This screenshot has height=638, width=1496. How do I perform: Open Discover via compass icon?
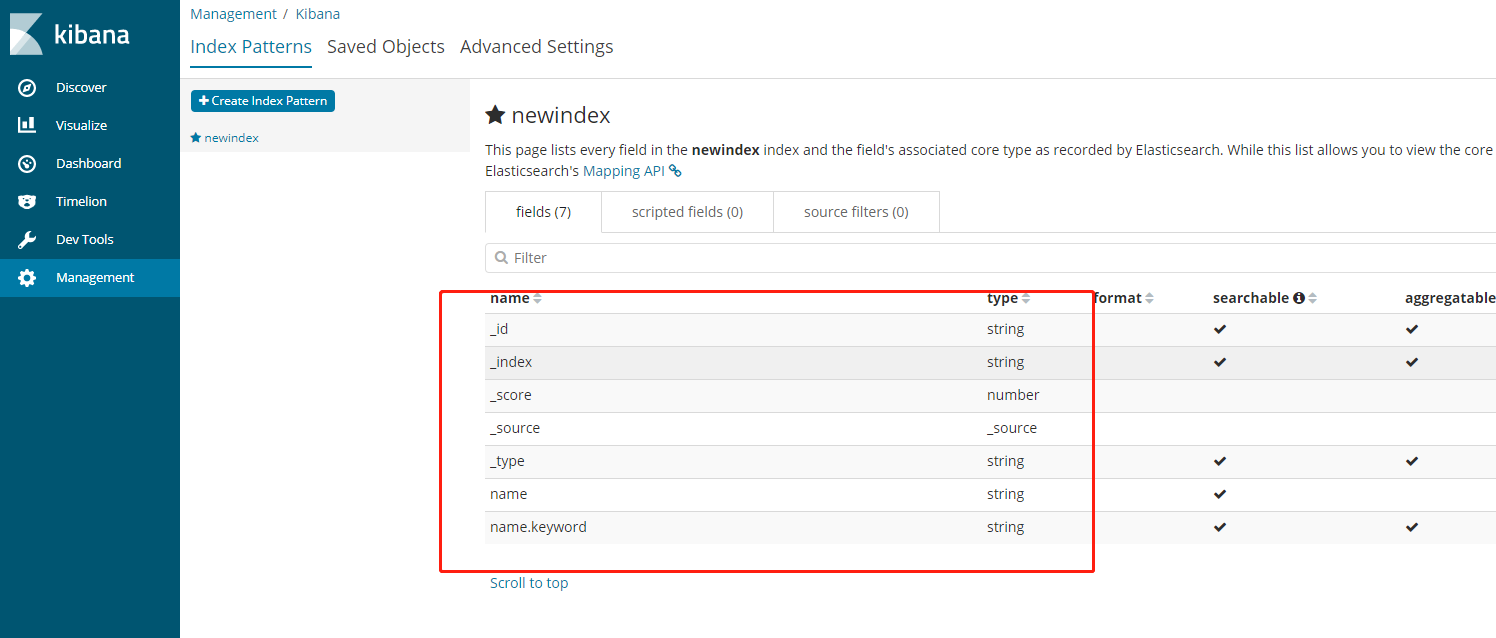27,88
